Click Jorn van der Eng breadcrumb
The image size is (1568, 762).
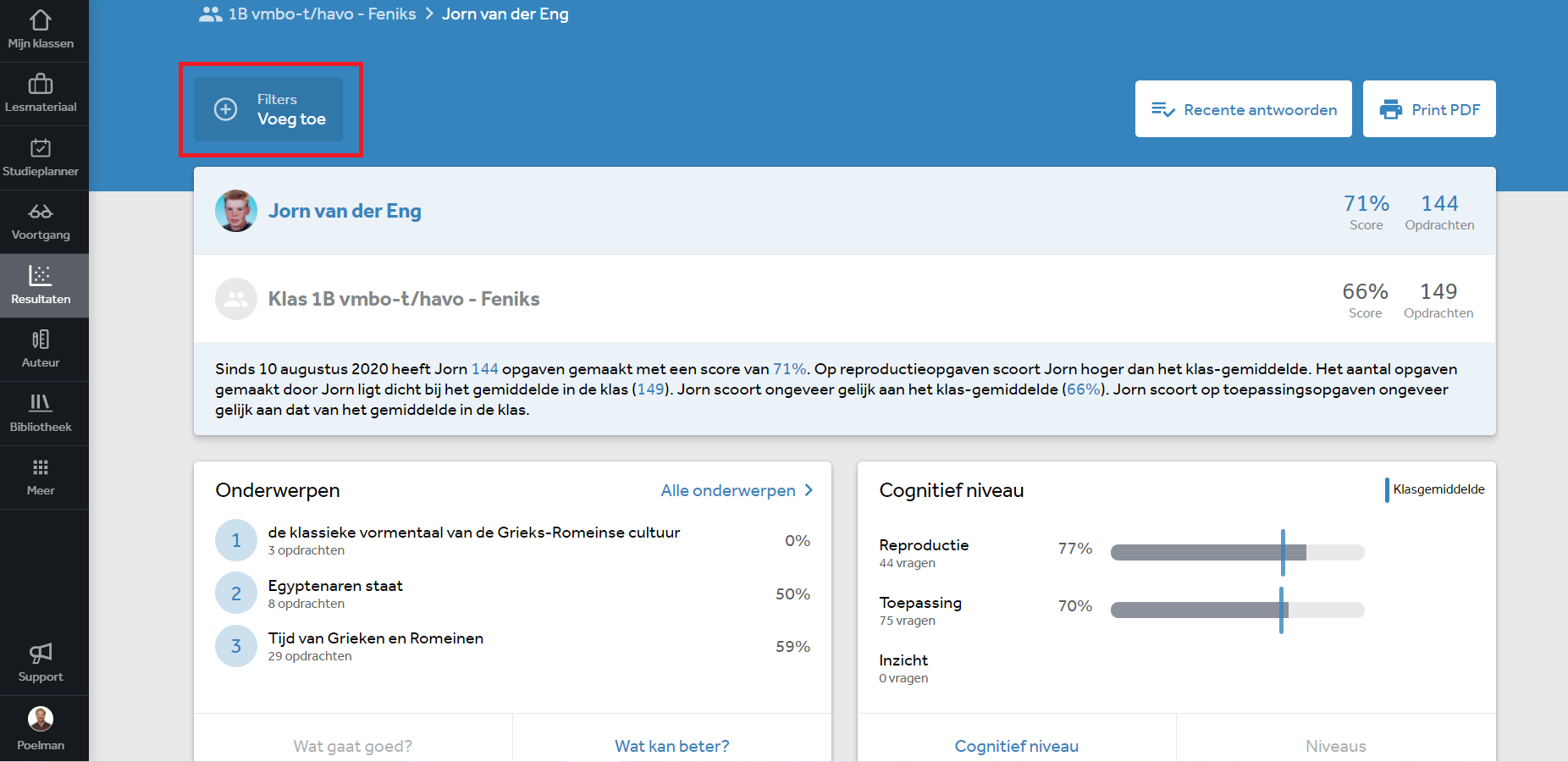pyautogui.click(x=505, y=14)
